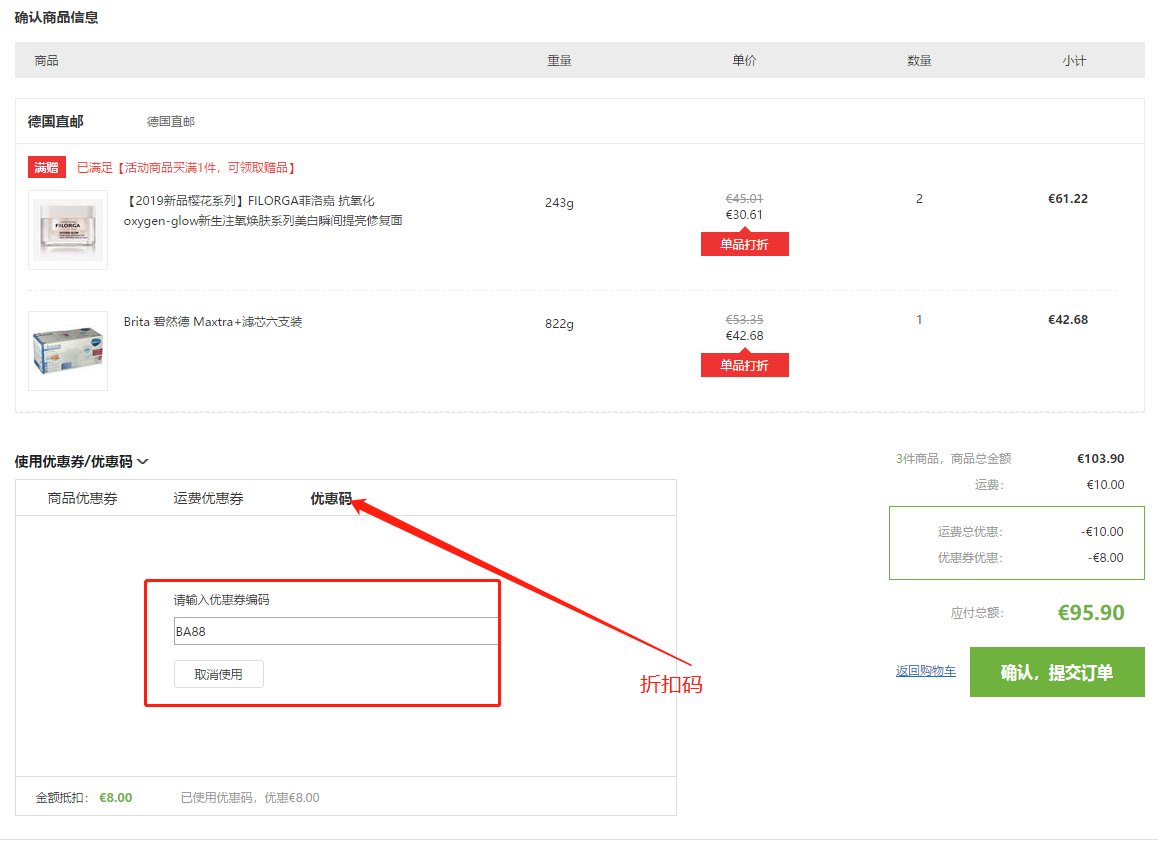Select the 优惠码 tab
Screen dimensions: 1158x842
[331, 499]
